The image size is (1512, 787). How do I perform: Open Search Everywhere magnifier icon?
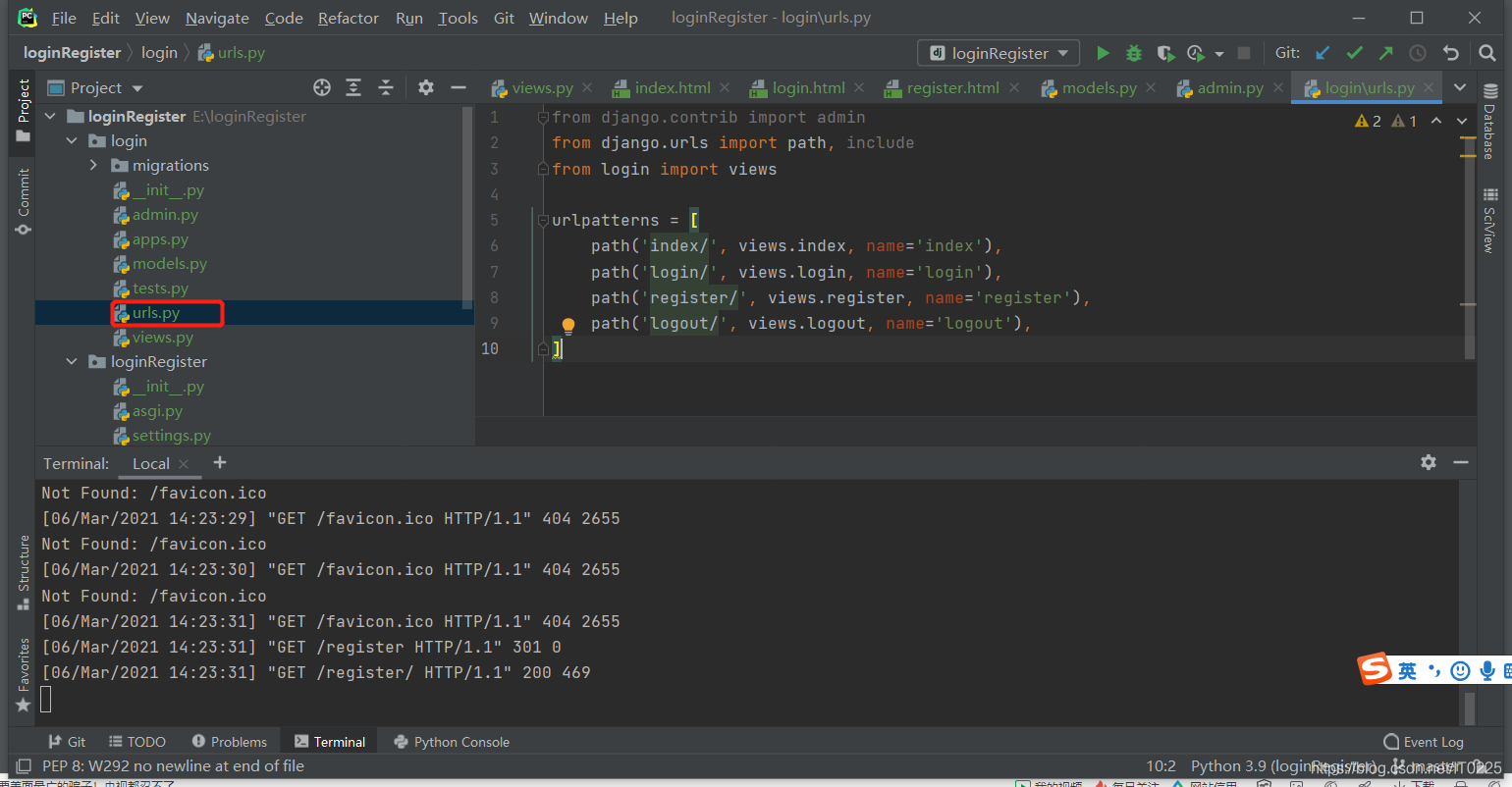(1486, 53)
